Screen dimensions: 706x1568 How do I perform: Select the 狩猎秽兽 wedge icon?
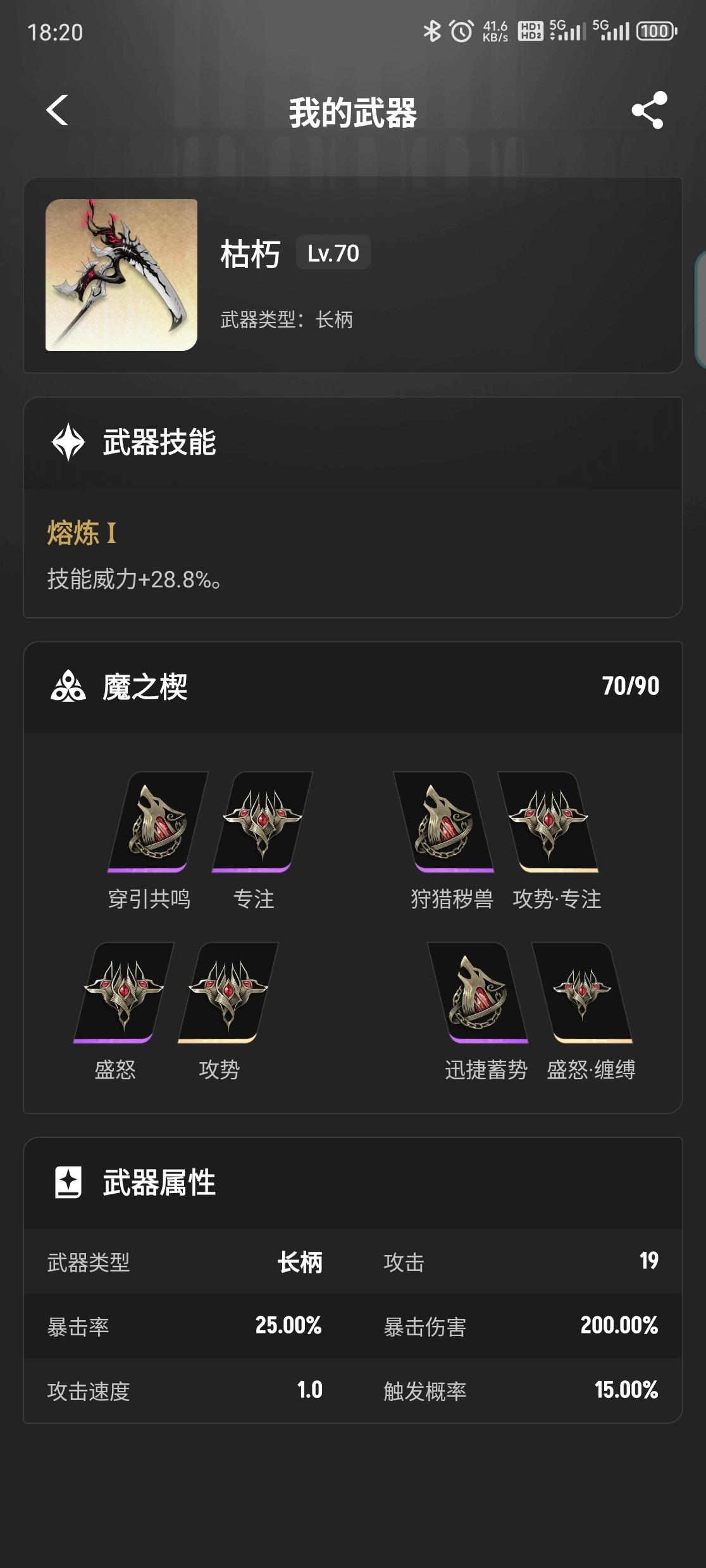click(x=443, y=822)
